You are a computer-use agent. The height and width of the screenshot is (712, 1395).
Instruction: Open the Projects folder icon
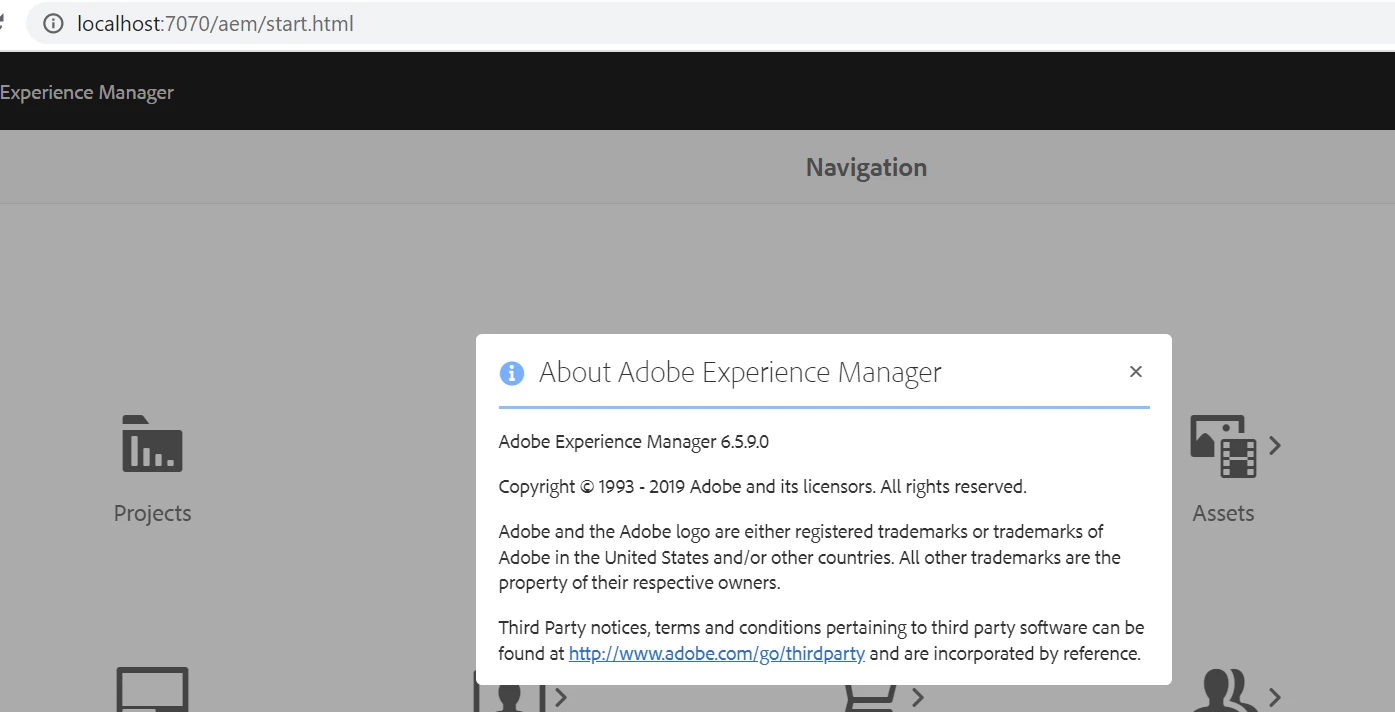(x=152, y=443)
